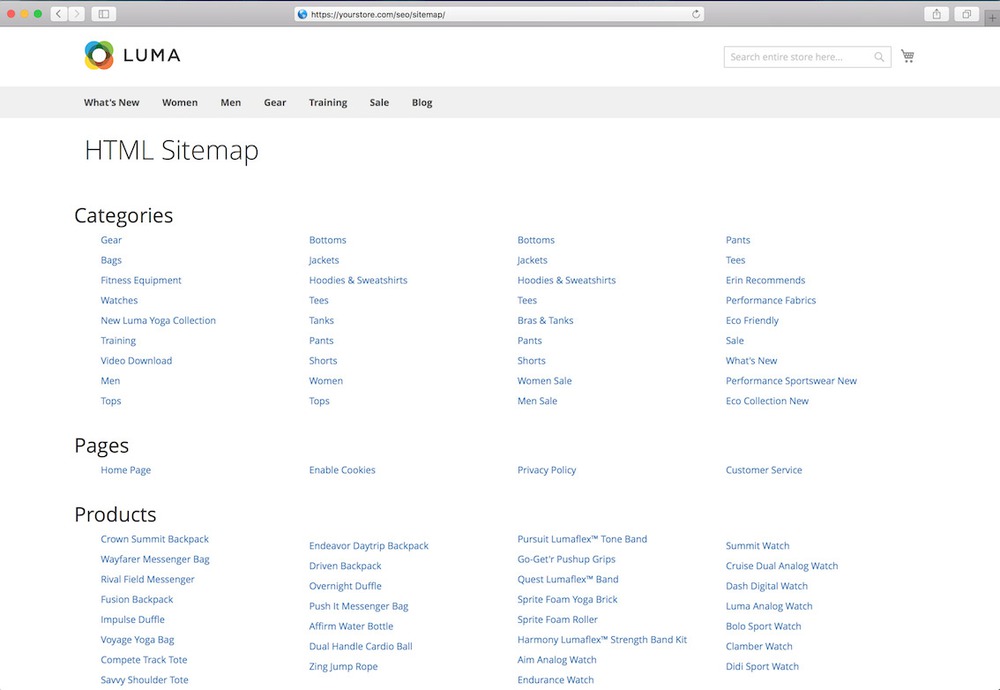
Task: Click the Safari share icon
Action: tap(936, 14)
